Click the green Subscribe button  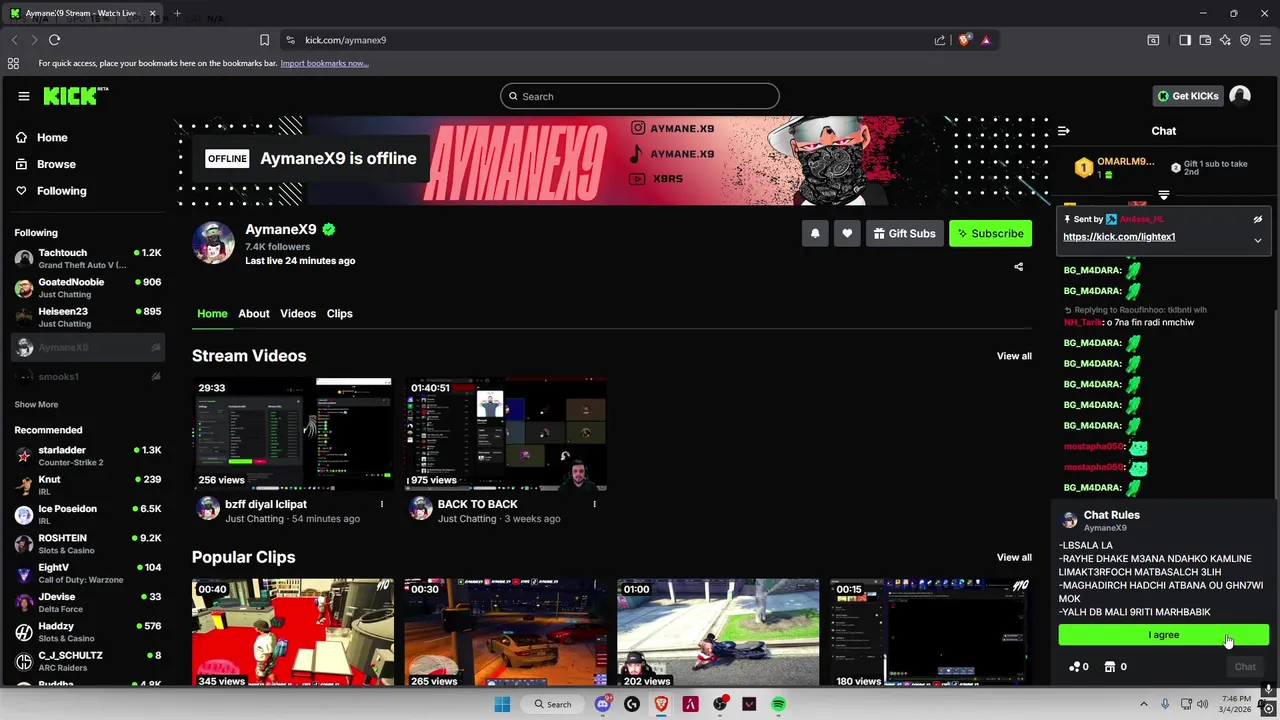pos(990,233)
